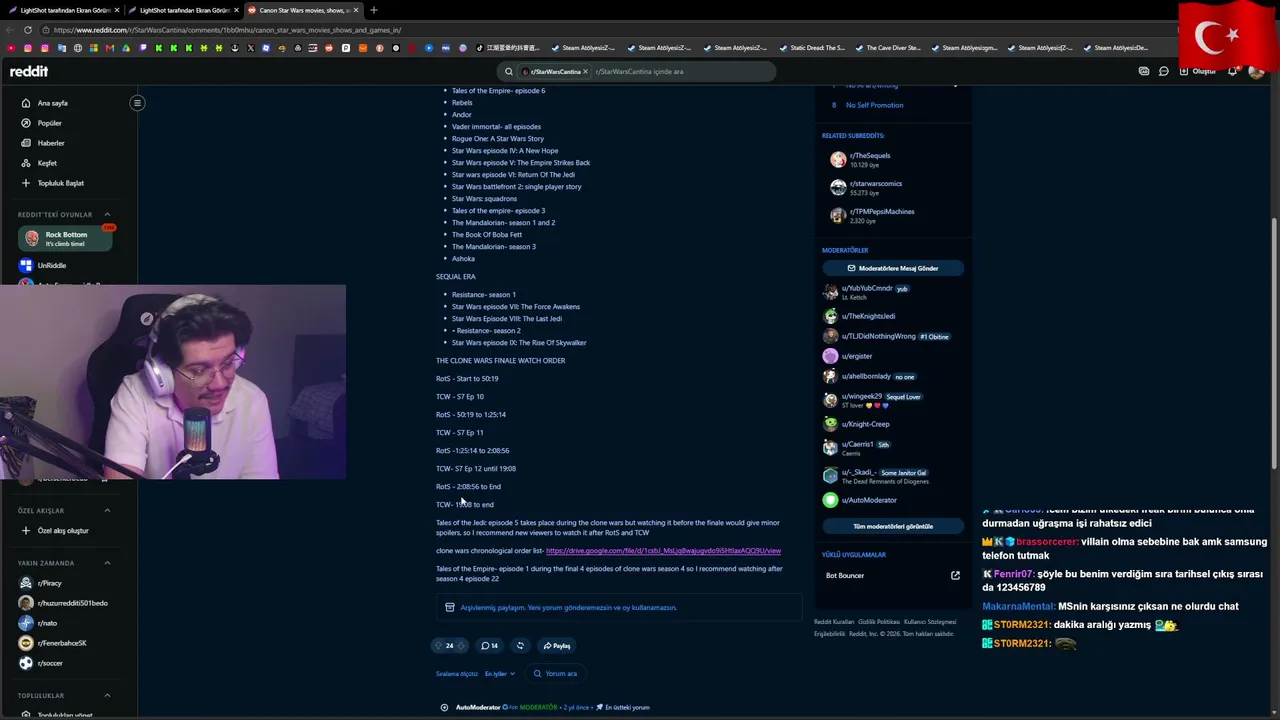Screen dimensions: 1280x720
Task: Open the Reddit advertise icon in header
Action: coord(1144,72)
